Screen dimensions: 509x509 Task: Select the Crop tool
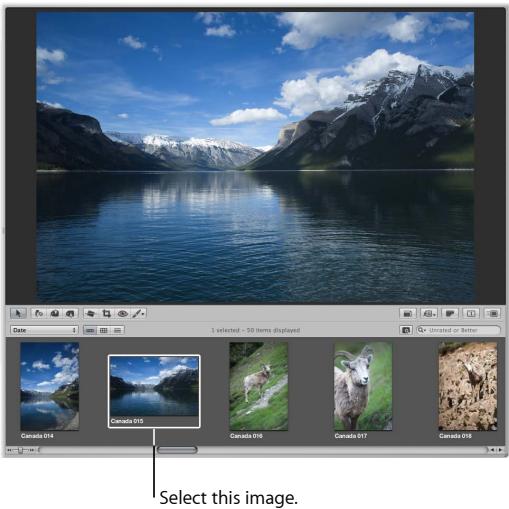click(107, 313)
